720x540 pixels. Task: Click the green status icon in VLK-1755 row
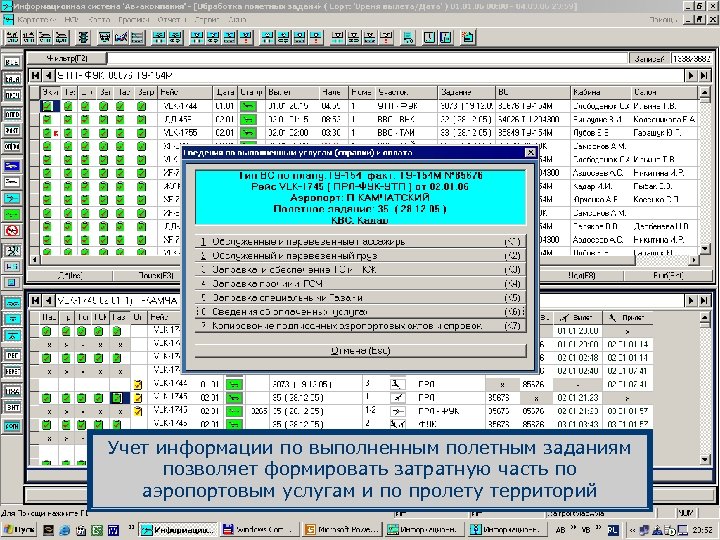248,133
